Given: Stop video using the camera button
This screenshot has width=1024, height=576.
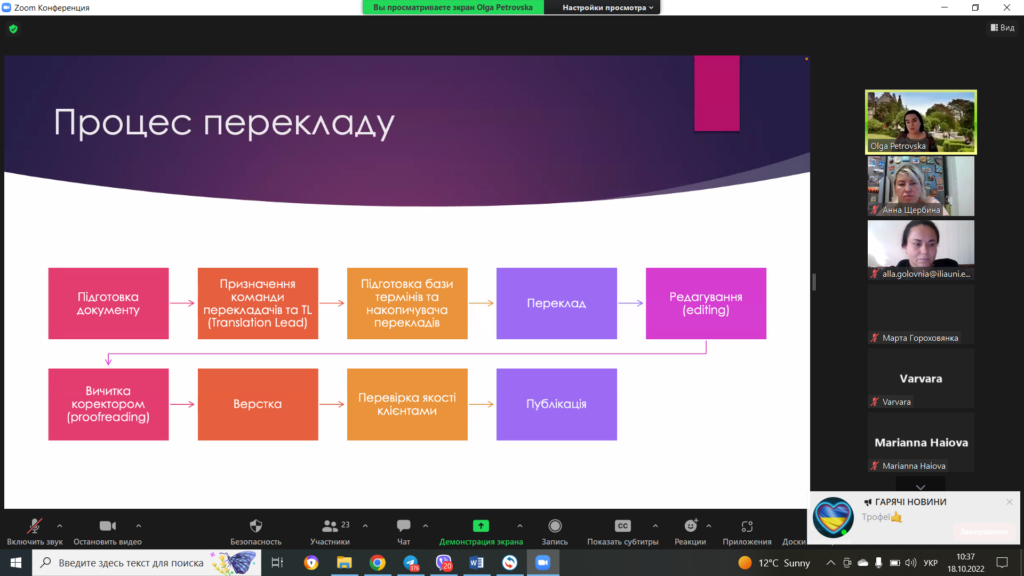Looking at the screenshot, I should click(107, 526).
